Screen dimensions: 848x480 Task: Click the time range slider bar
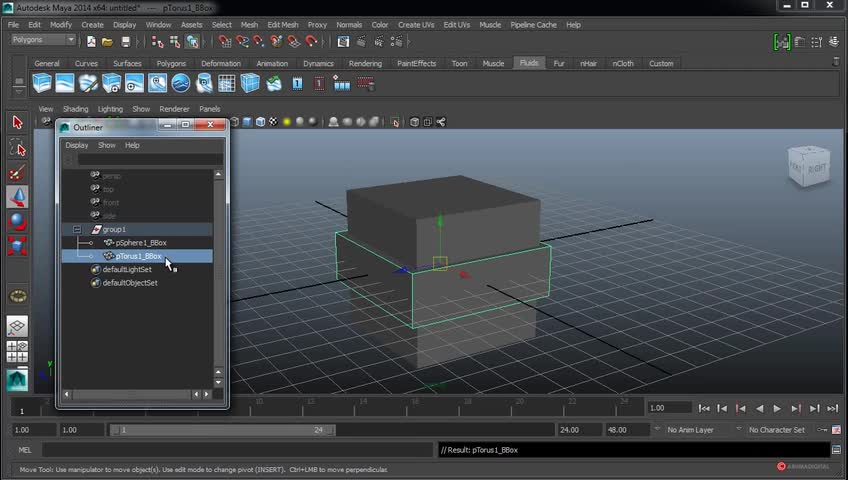pos(221,430)
